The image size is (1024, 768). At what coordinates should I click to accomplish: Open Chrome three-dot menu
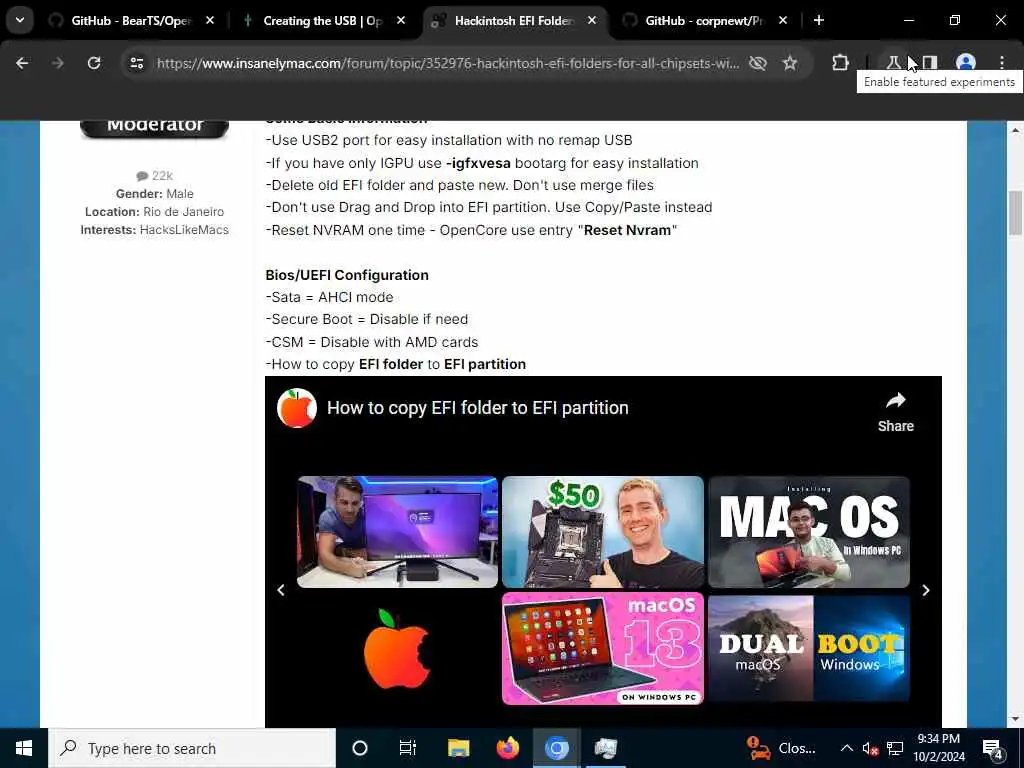(1002, 63)
